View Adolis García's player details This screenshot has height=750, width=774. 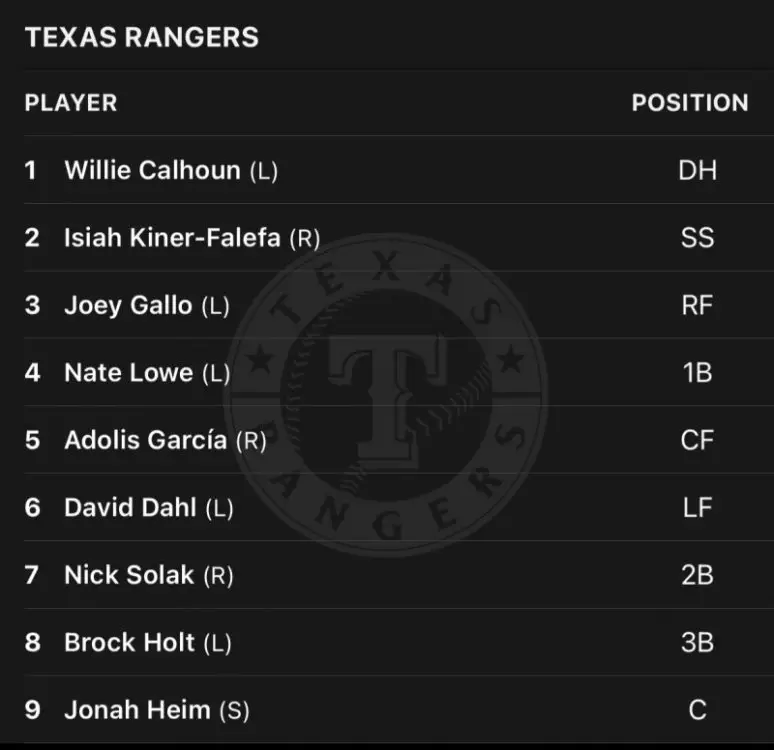[145, 440]
